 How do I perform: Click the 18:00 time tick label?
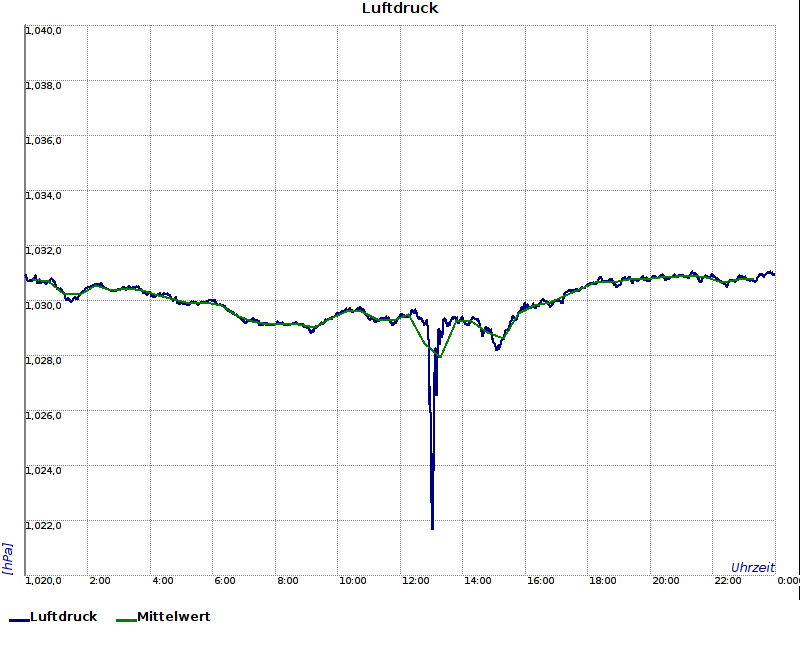click(603, 581)
